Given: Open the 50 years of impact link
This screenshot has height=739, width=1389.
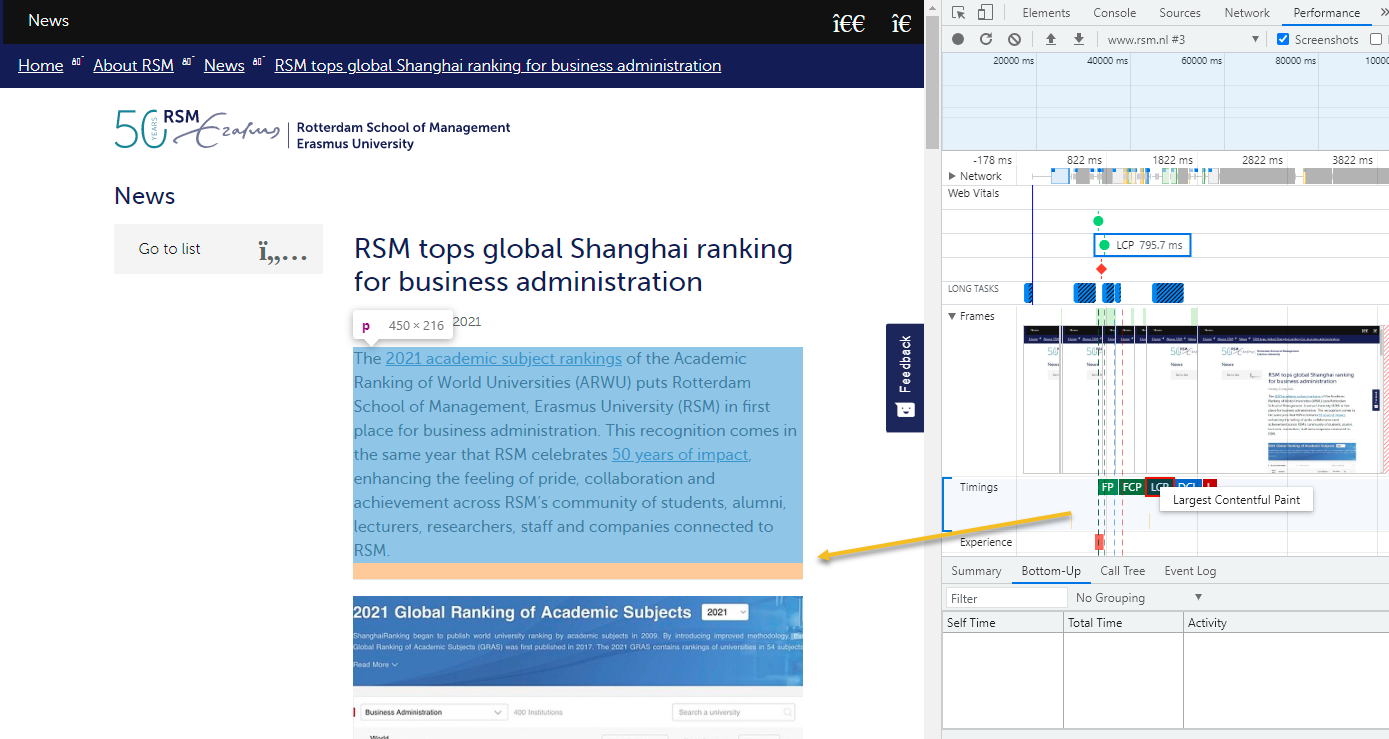Looking at the screenshot, I should pyautogui.click(x=680, y=454).
